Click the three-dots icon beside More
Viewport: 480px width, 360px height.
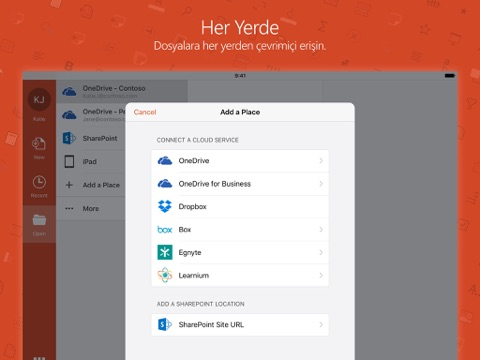[69, 208]
